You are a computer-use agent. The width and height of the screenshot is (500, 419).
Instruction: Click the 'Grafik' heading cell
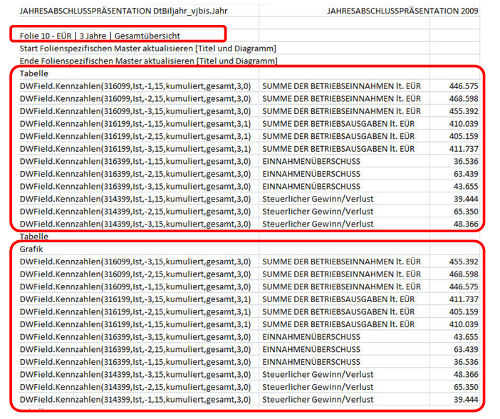tap(31, 249)
